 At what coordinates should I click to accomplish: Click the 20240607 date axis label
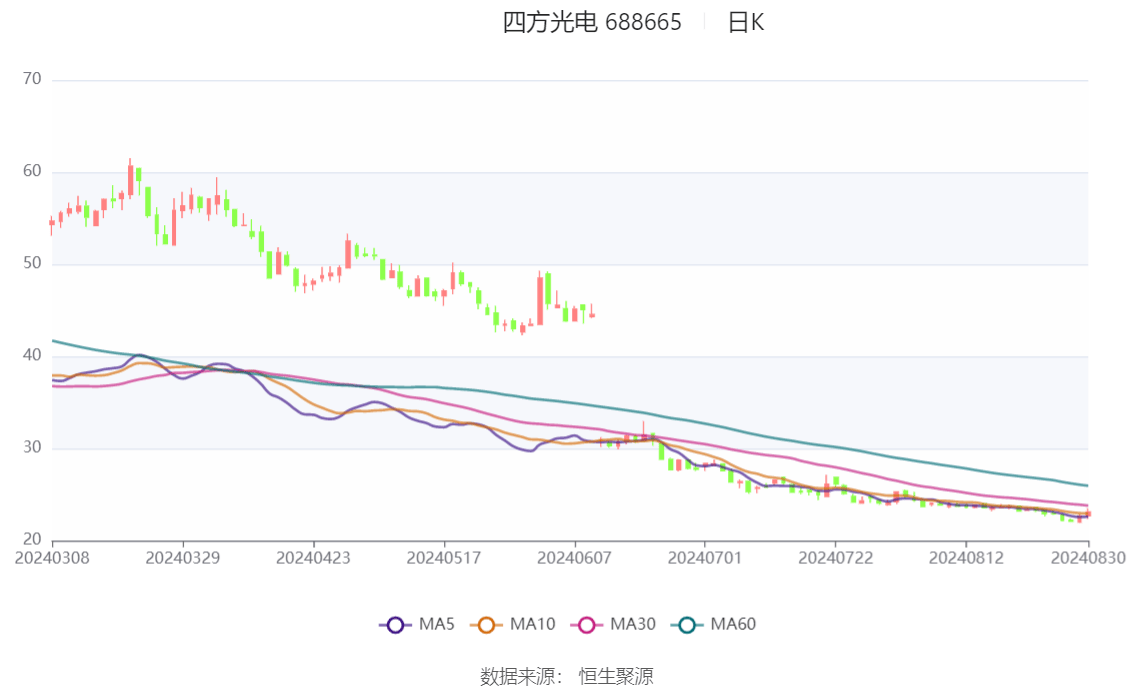[x=574, y=558]
